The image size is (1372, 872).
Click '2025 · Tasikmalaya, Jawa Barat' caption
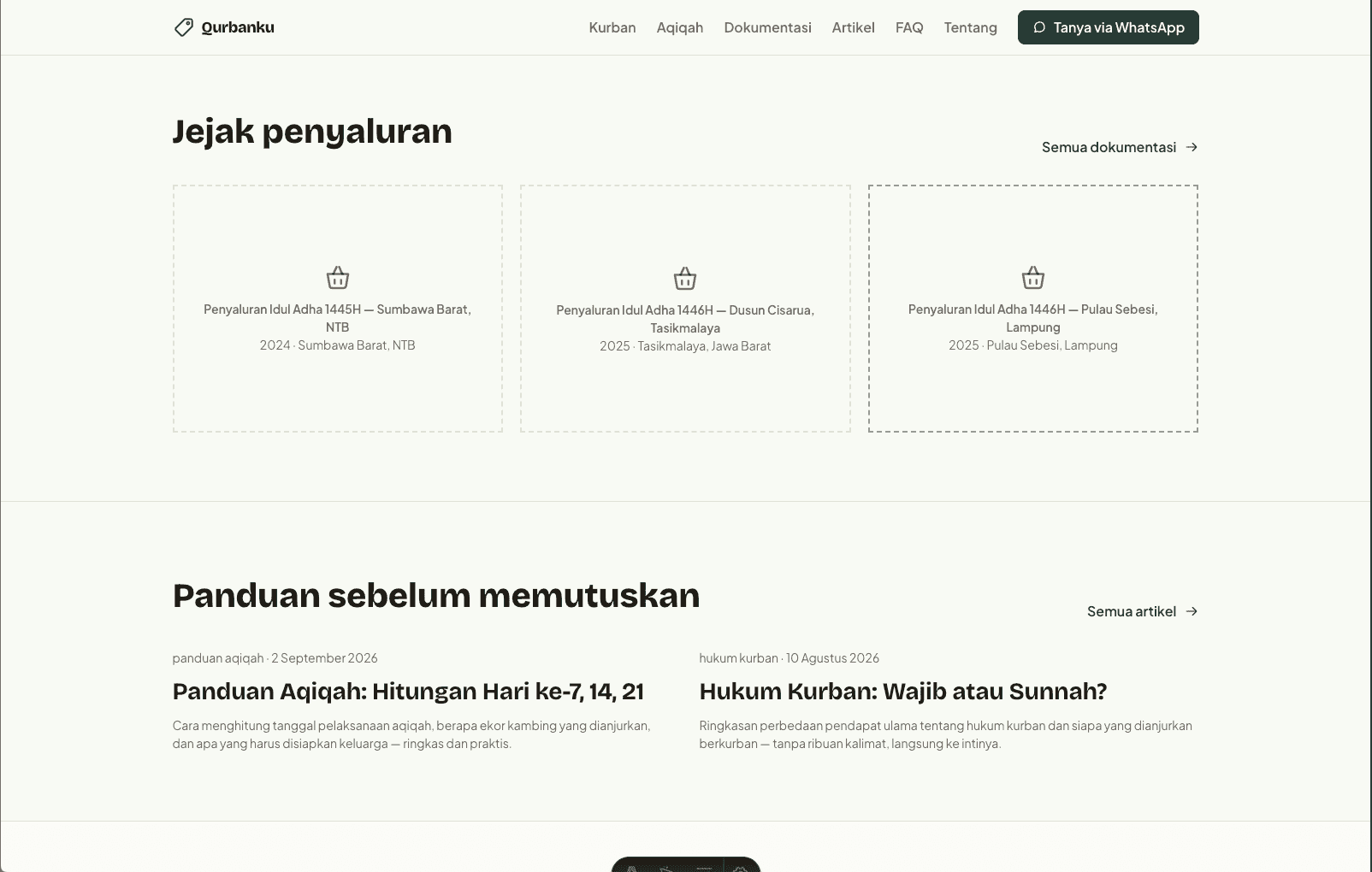click(x=685, y=346)
